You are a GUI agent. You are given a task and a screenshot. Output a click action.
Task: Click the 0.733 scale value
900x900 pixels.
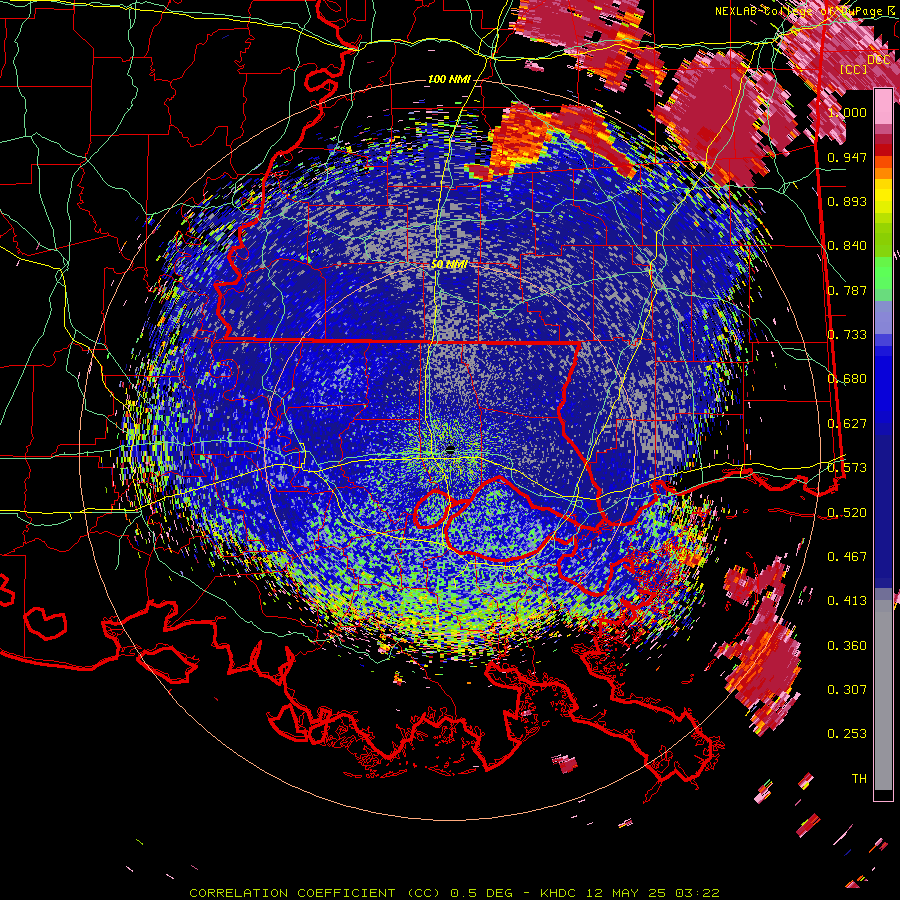tap(847, 335)
